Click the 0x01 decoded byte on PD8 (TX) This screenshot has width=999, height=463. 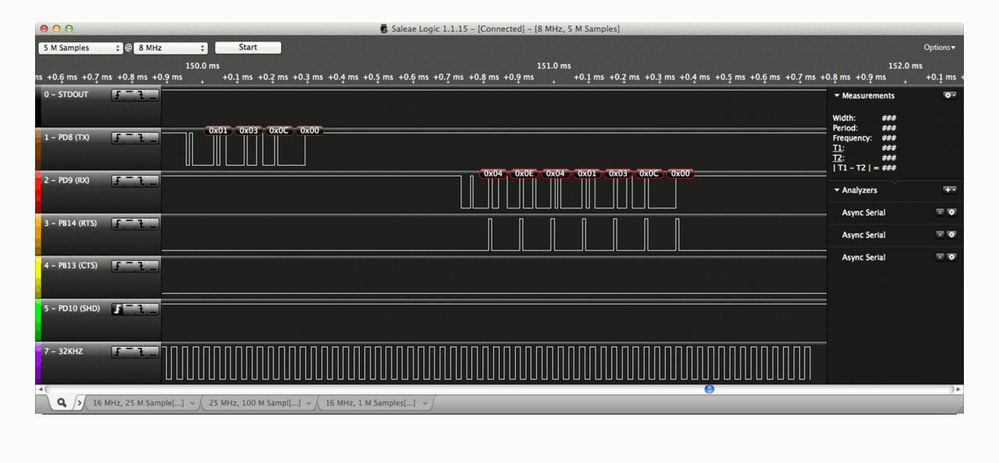(x=218, y=131)
